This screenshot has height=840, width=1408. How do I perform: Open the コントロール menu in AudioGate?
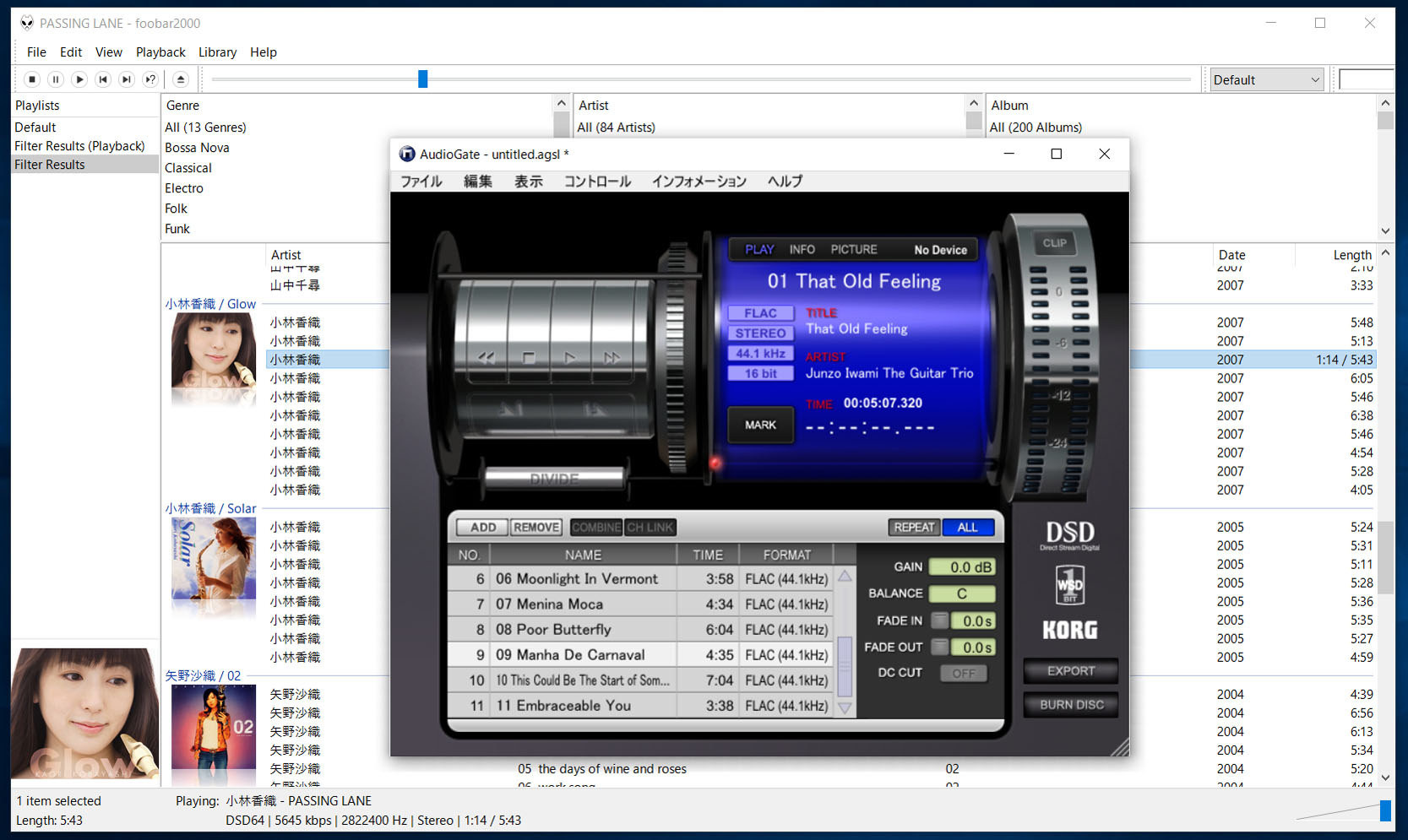click(597, 182)
